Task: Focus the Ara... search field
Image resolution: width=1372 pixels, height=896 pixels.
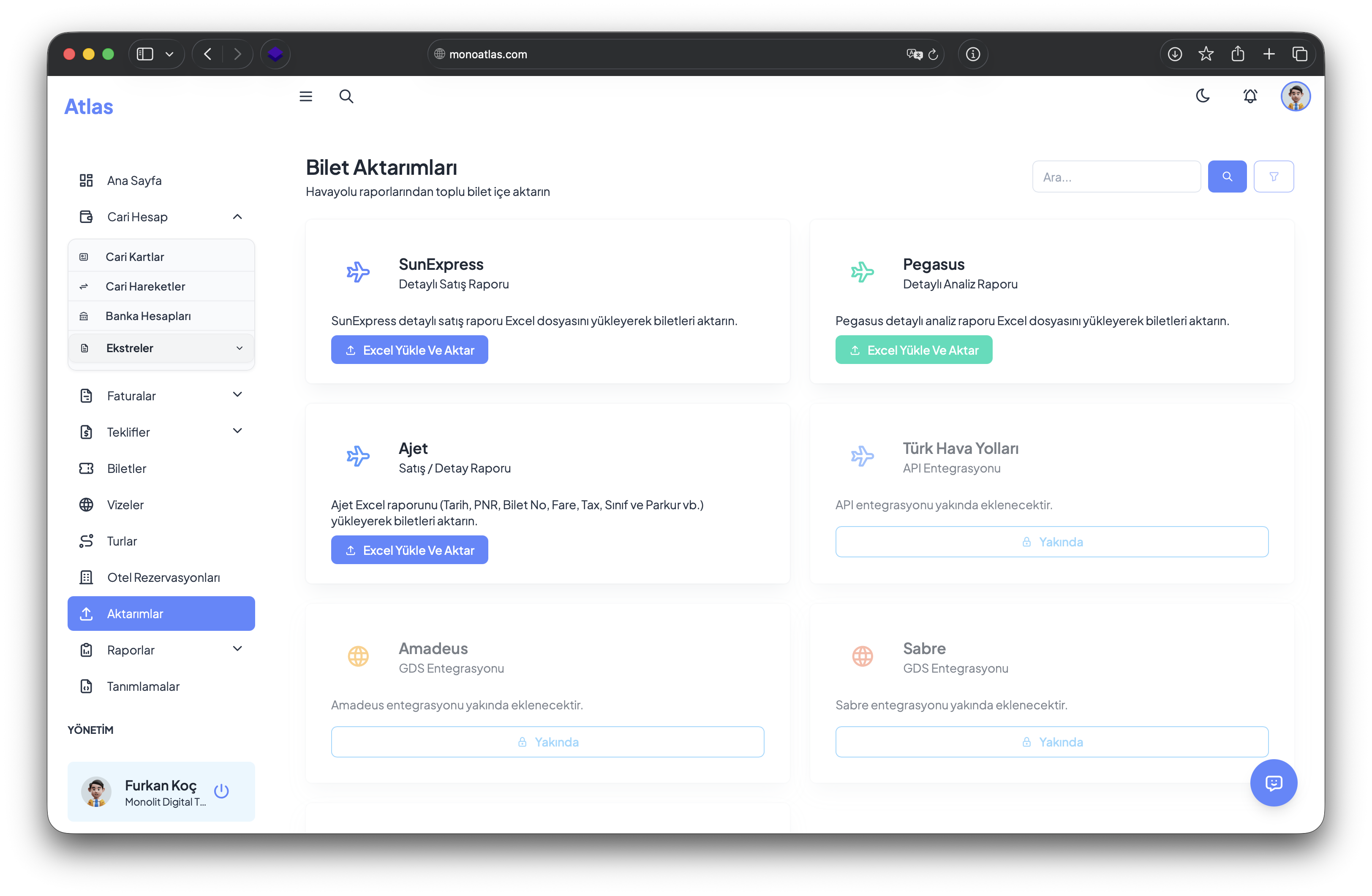Action: (x=1116, y=176)
